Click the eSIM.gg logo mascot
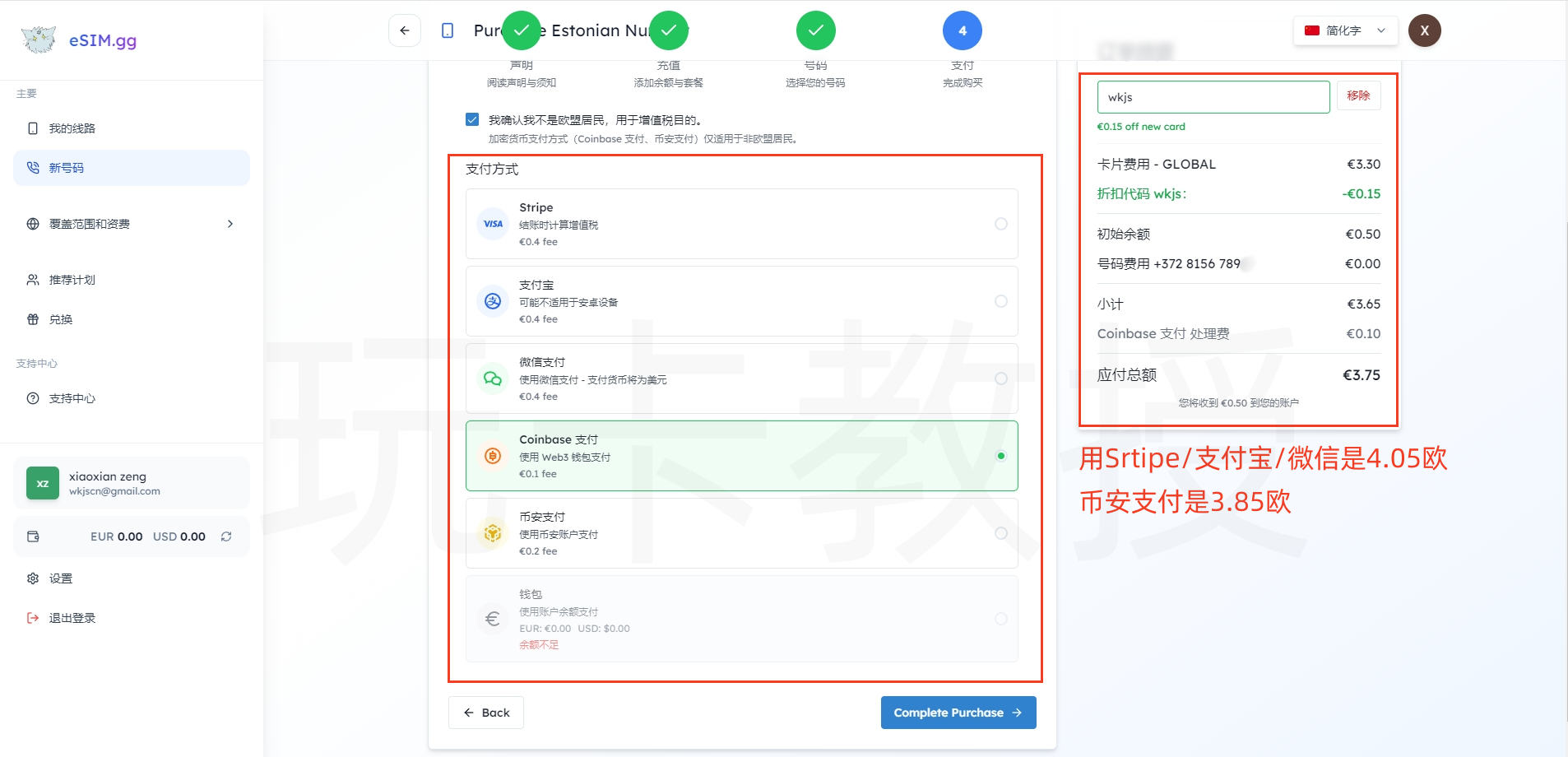Screen dimensions: 1568x757 [38, 39]
